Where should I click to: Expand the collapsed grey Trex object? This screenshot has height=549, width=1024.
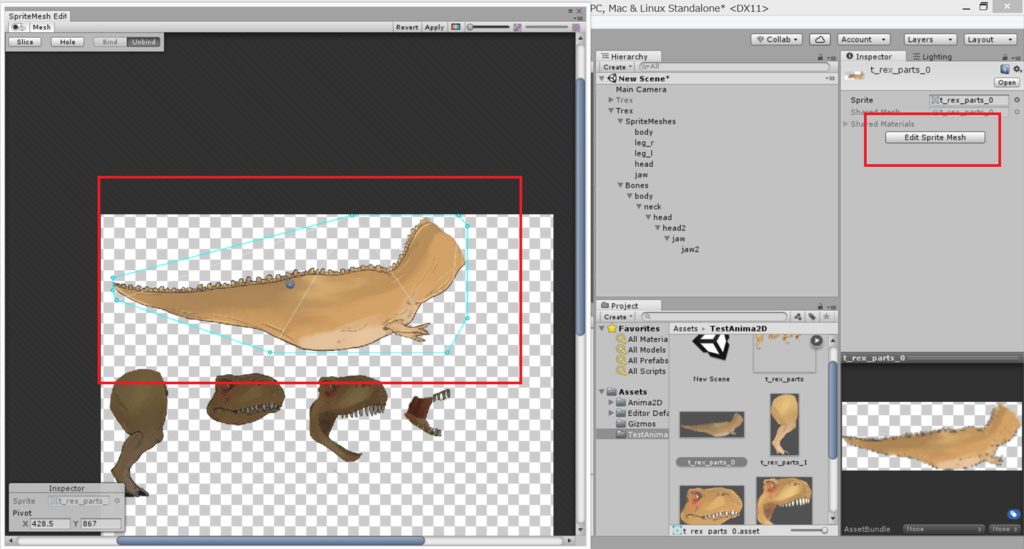click(x=611, y=100)
